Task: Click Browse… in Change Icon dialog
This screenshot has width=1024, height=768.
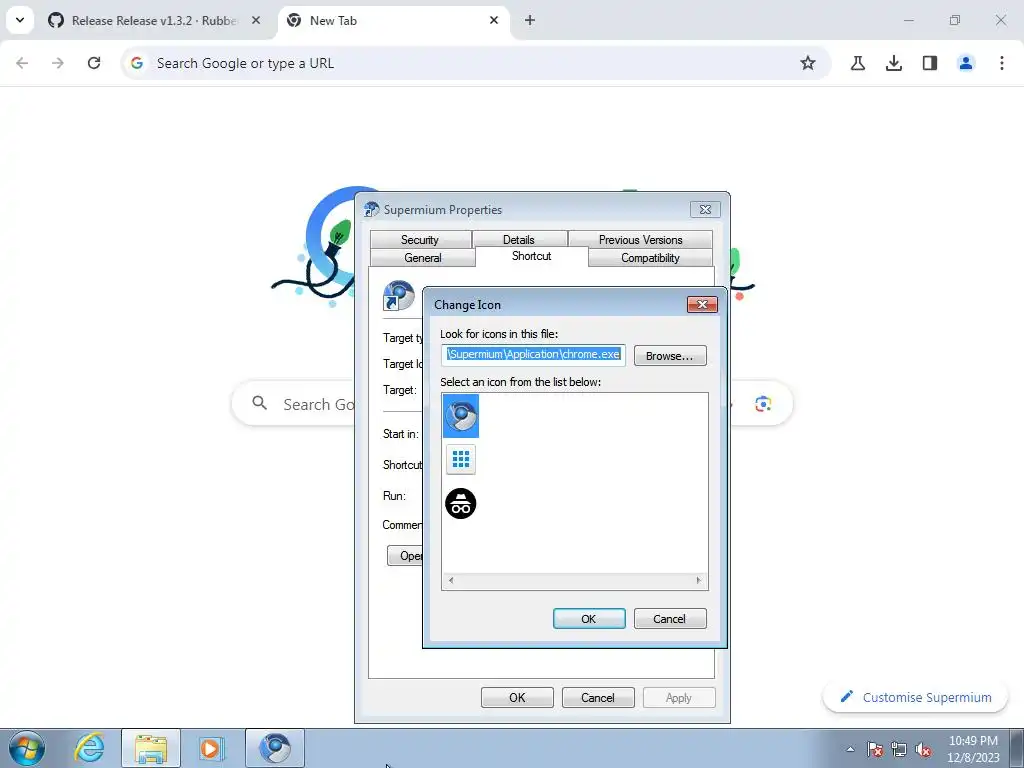Action: pos(670,356)
